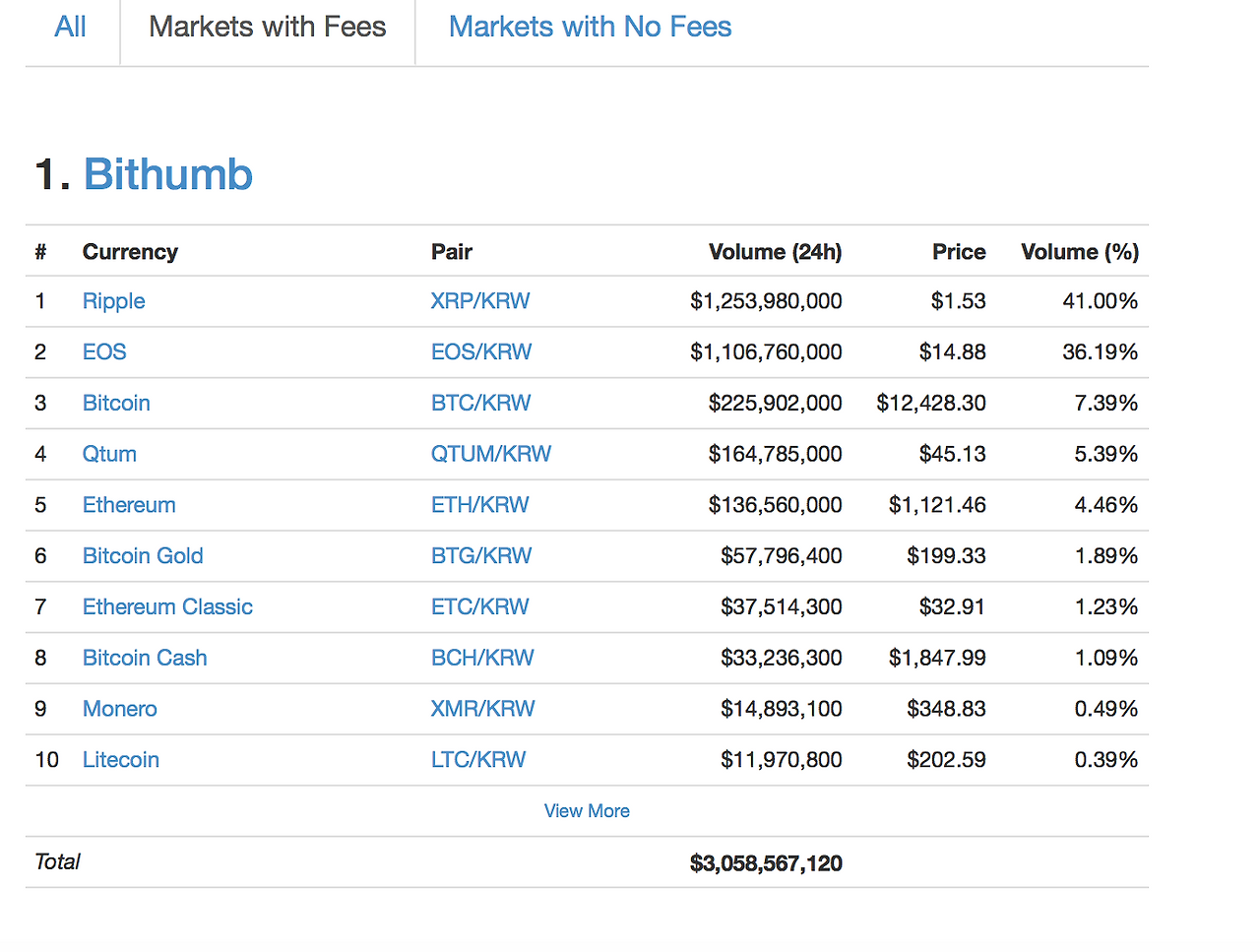
Task: Click the $199.33 Bitcoin Gold price
Action: click(x=947, y=556)
